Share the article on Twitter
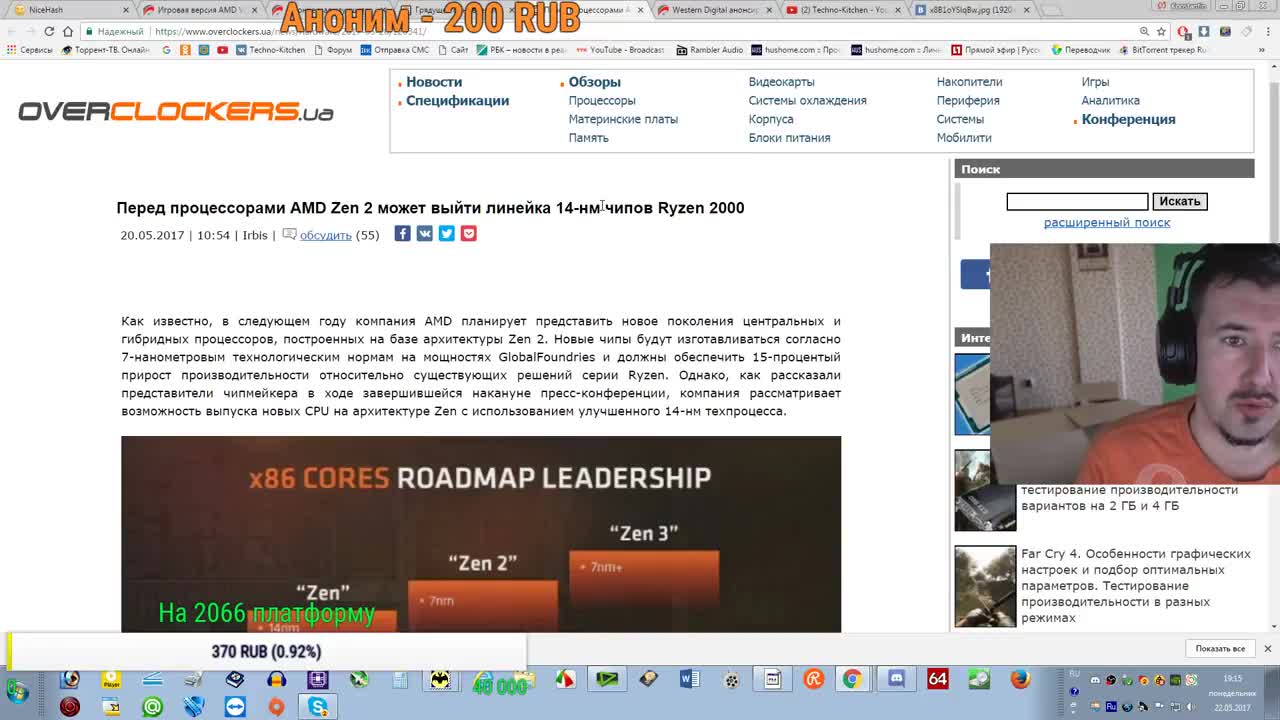 click(x=446, y=234)
